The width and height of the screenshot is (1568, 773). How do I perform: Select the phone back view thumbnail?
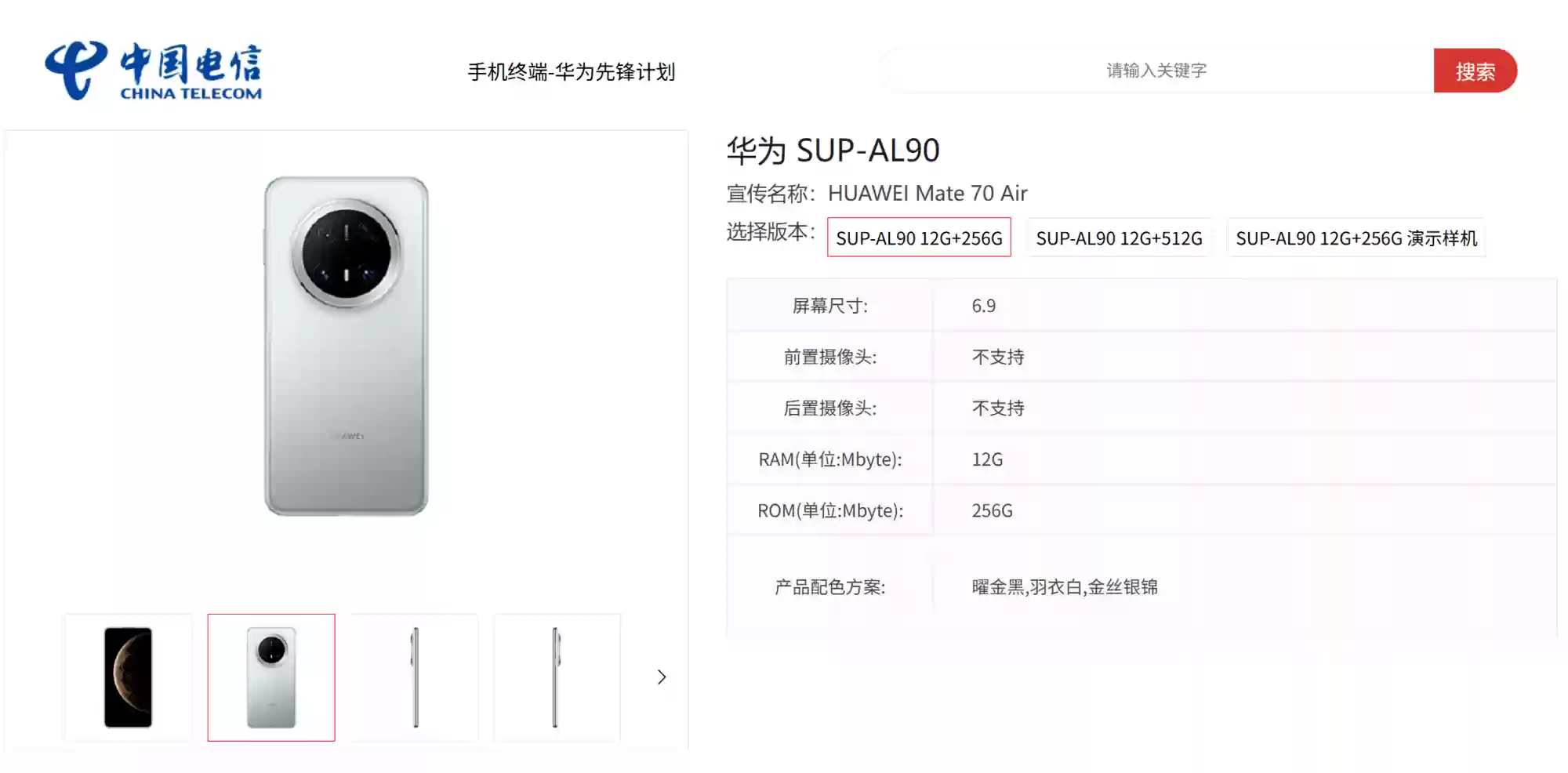[x=270, y=677]
